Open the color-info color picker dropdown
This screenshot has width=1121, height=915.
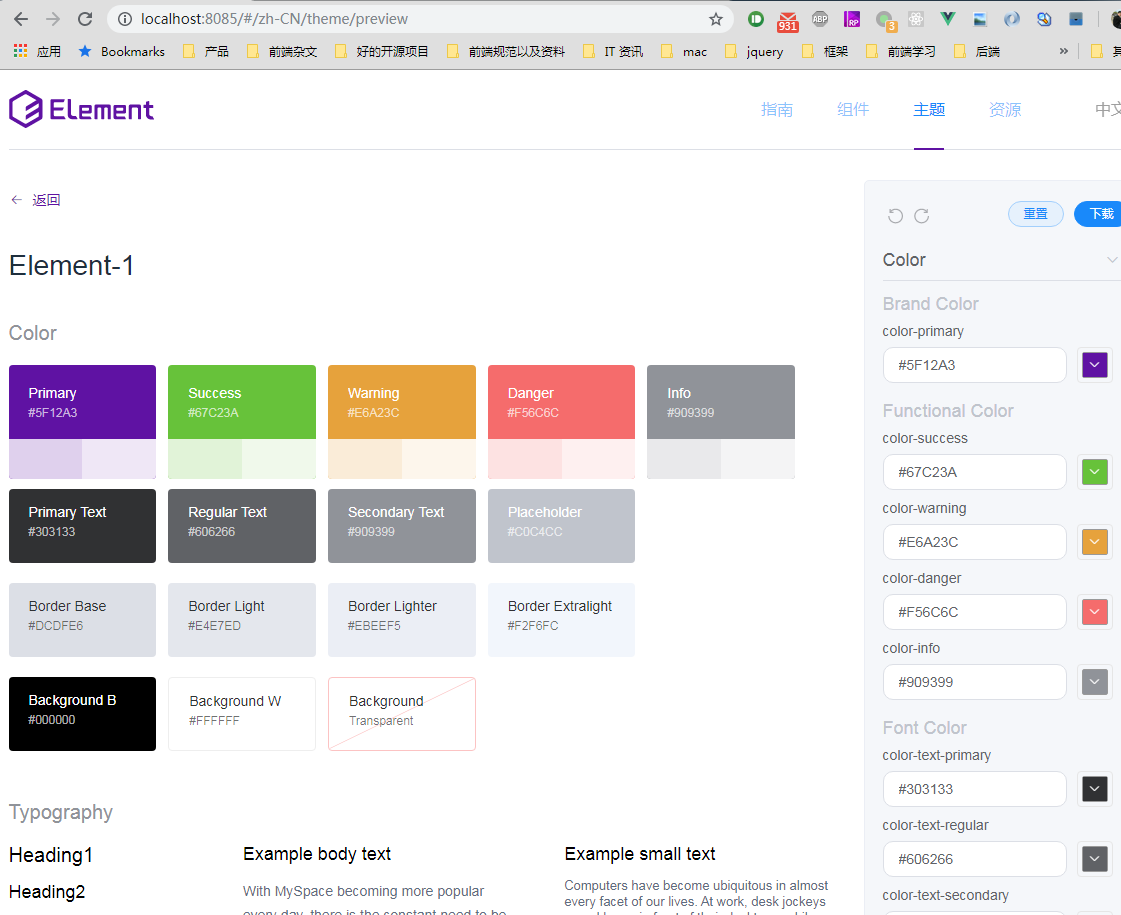(x=1095, y=682)
